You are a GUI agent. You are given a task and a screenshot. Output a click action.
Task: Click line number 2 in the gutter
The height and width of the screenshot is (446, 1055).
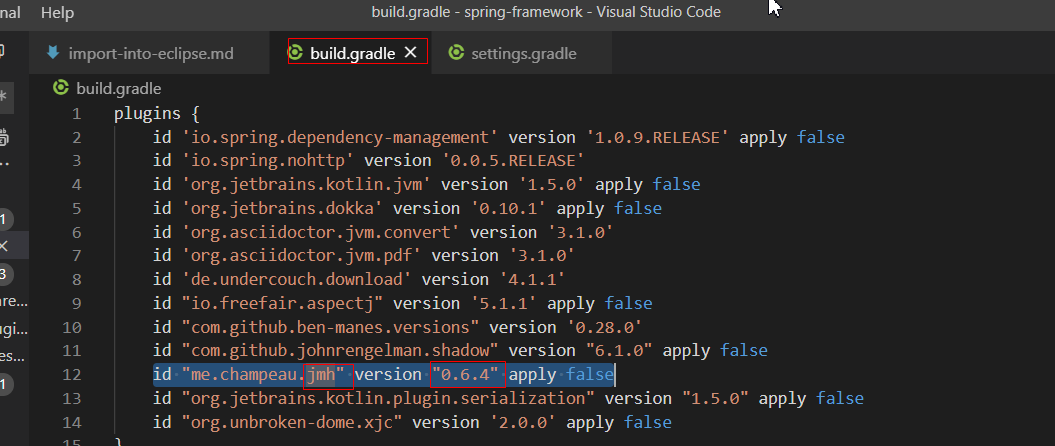click(77, 137)
